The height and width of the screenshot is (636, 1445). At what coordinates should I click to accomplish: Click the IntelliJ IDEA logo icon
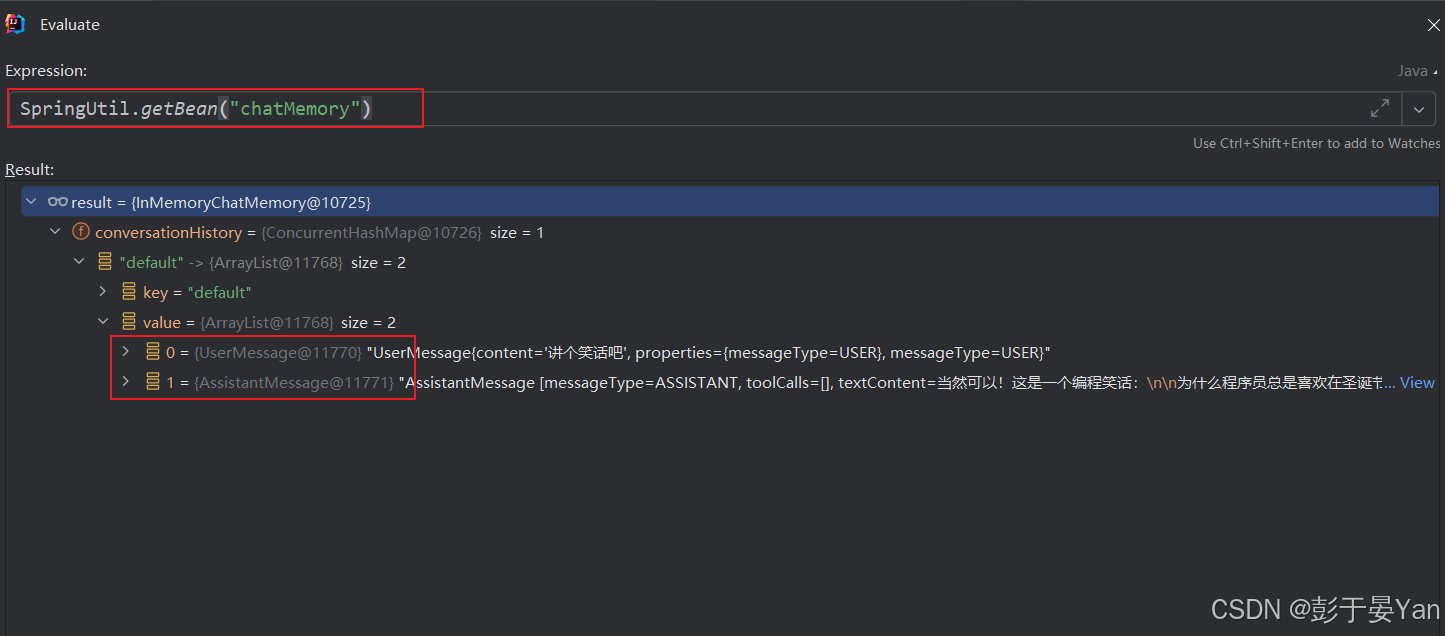point(16,24)
